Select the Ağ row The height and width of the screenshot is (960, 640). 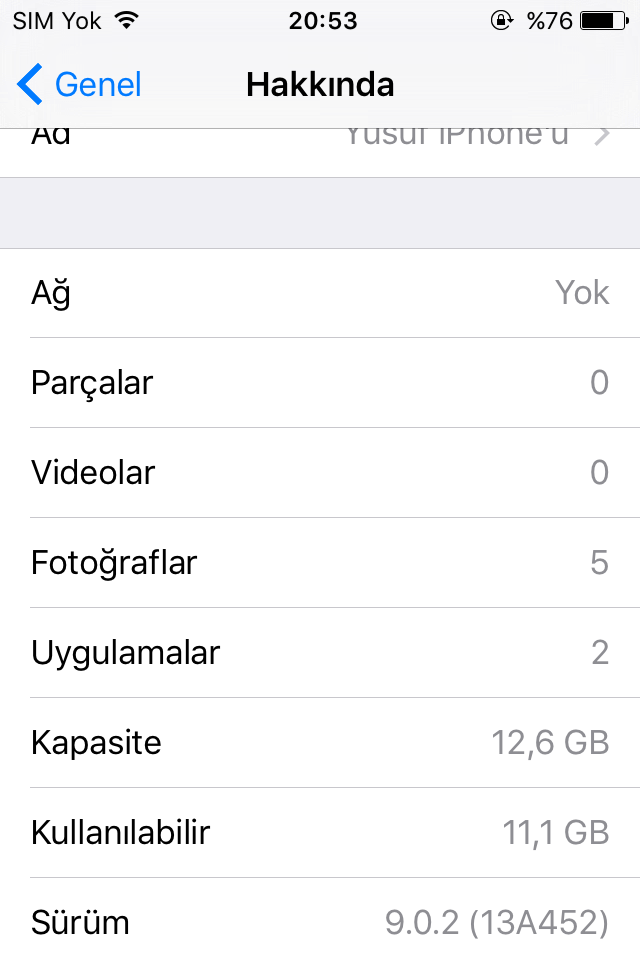click(x=320, y=293)
